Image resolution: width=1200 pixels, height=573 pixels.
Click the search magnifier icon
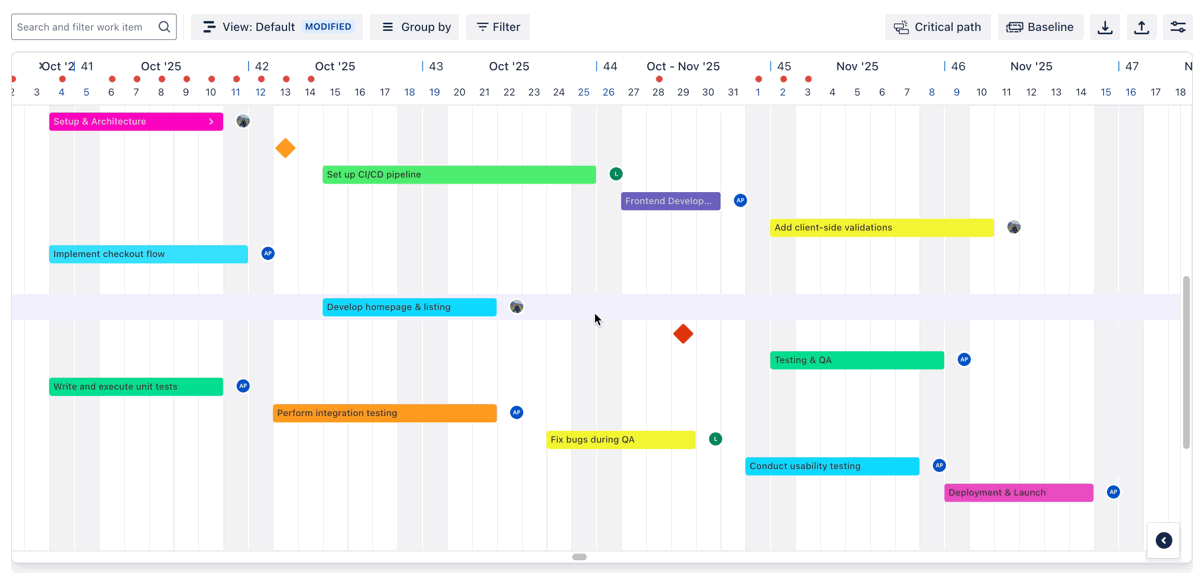click(164, 27)
